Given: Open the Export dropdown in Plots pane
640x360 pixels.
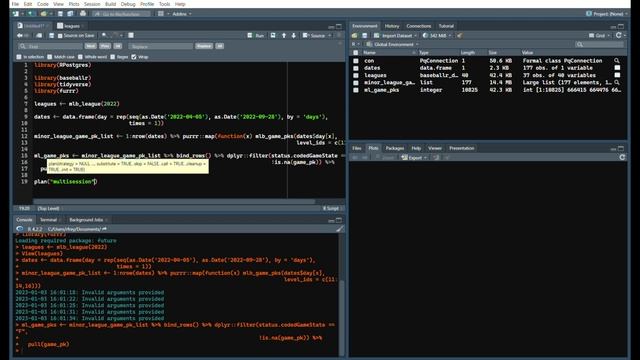Looking at the screenshot, I should (414, 158).
